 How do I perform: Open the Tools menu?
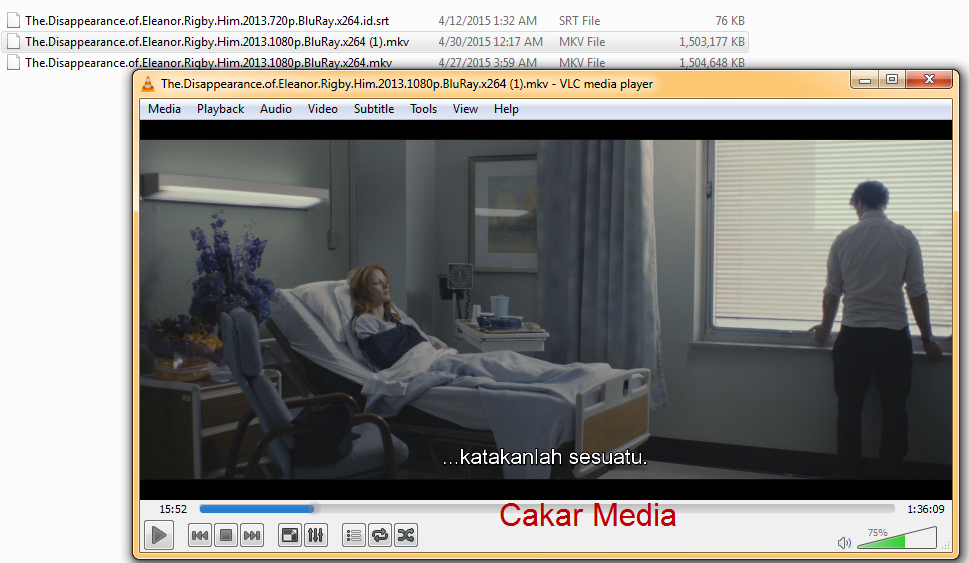click(x=423, y=109)
